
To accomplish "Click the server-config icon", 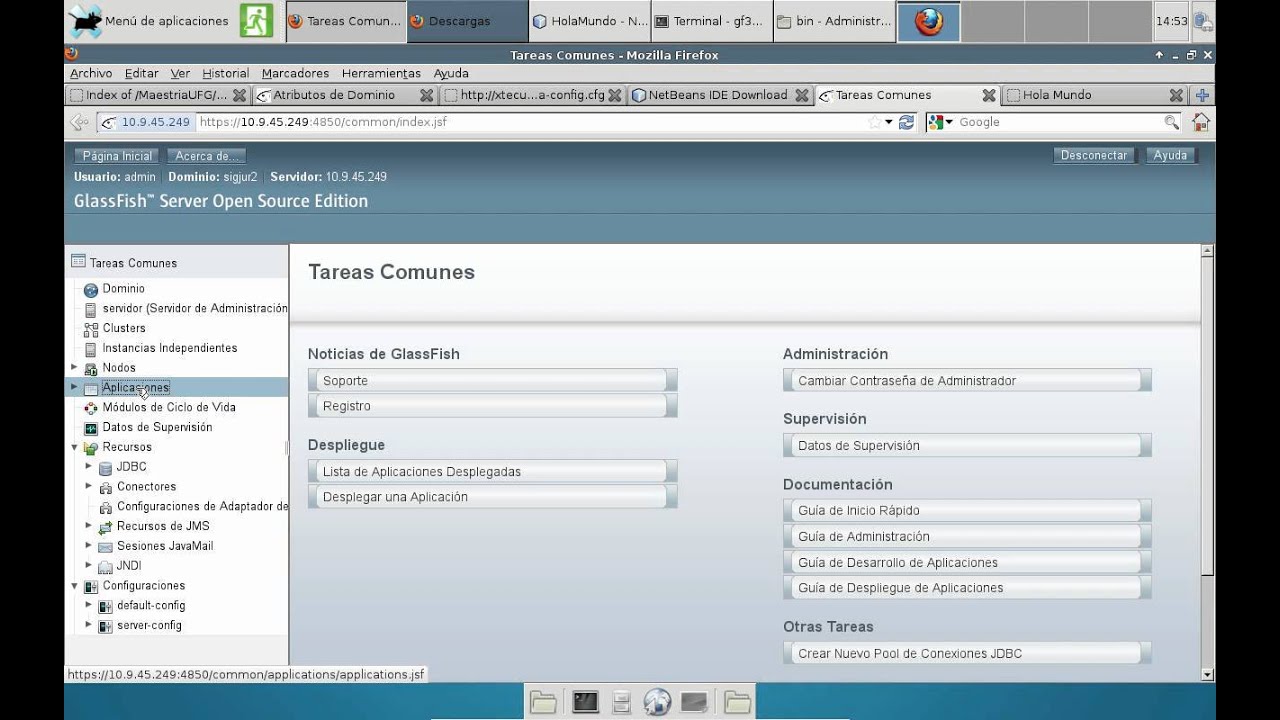I will point(106,626).
